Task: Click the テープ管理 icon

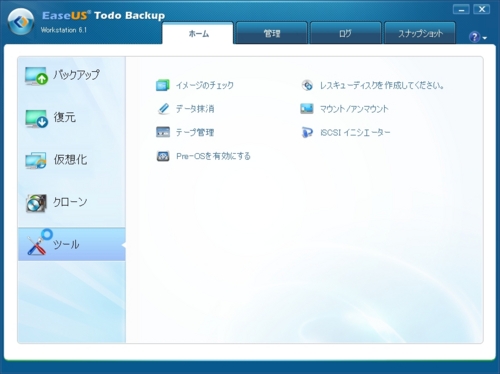Action: (x=163, y=132)
